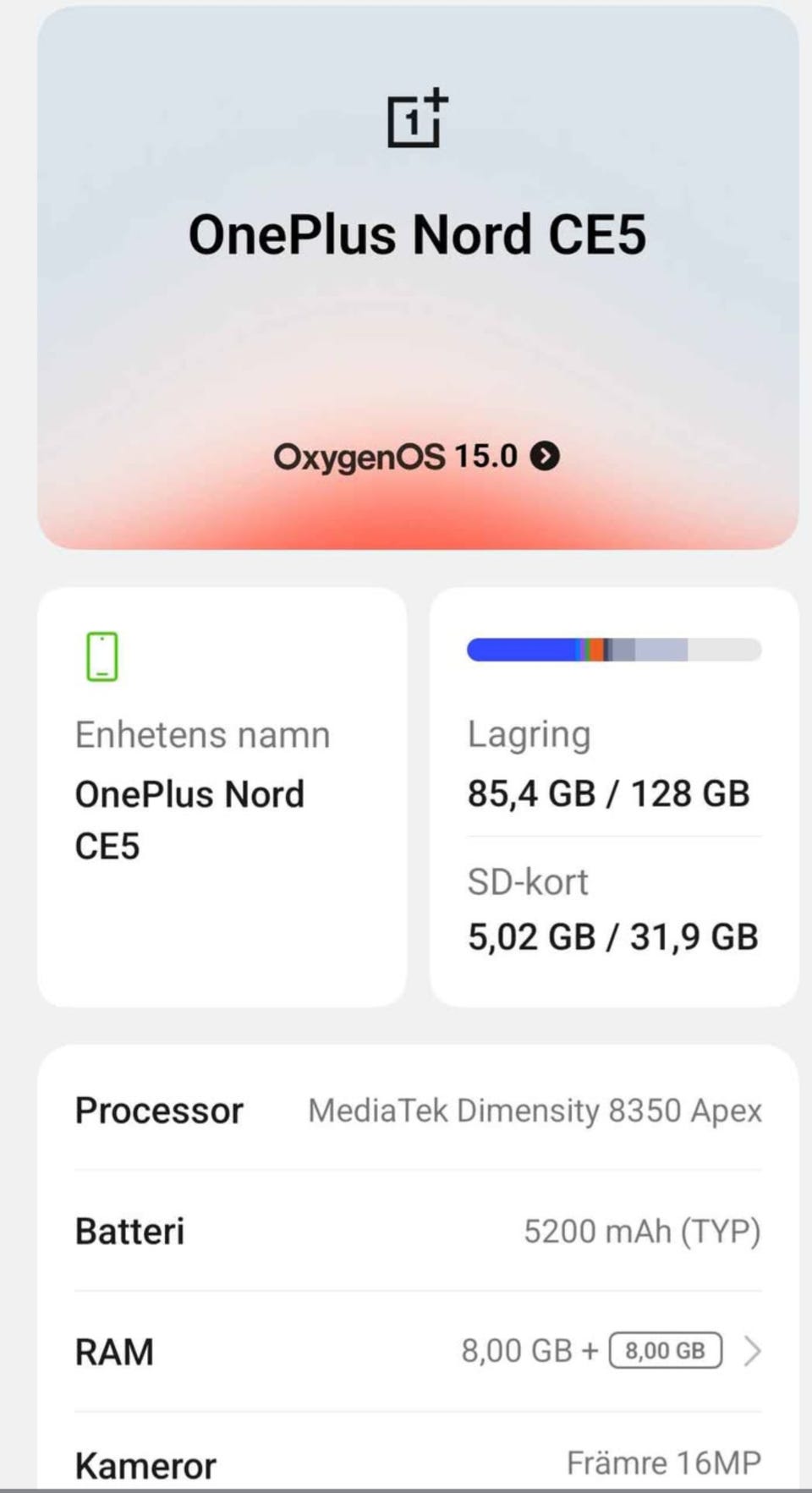Select the Kameror row

(x=145, y=1466)
